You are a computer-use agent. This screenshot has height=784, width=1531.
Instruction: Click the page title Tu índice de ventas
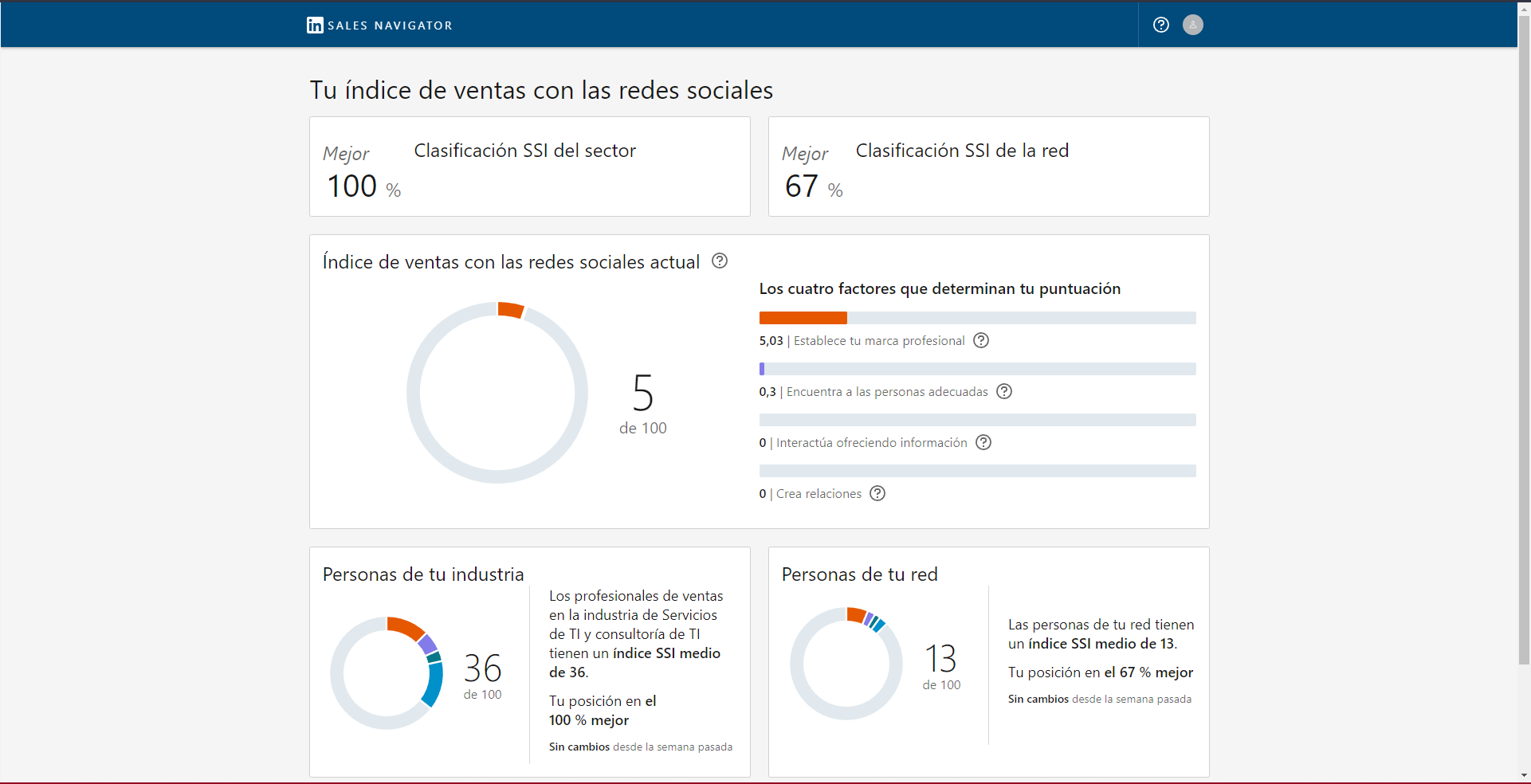541,90
